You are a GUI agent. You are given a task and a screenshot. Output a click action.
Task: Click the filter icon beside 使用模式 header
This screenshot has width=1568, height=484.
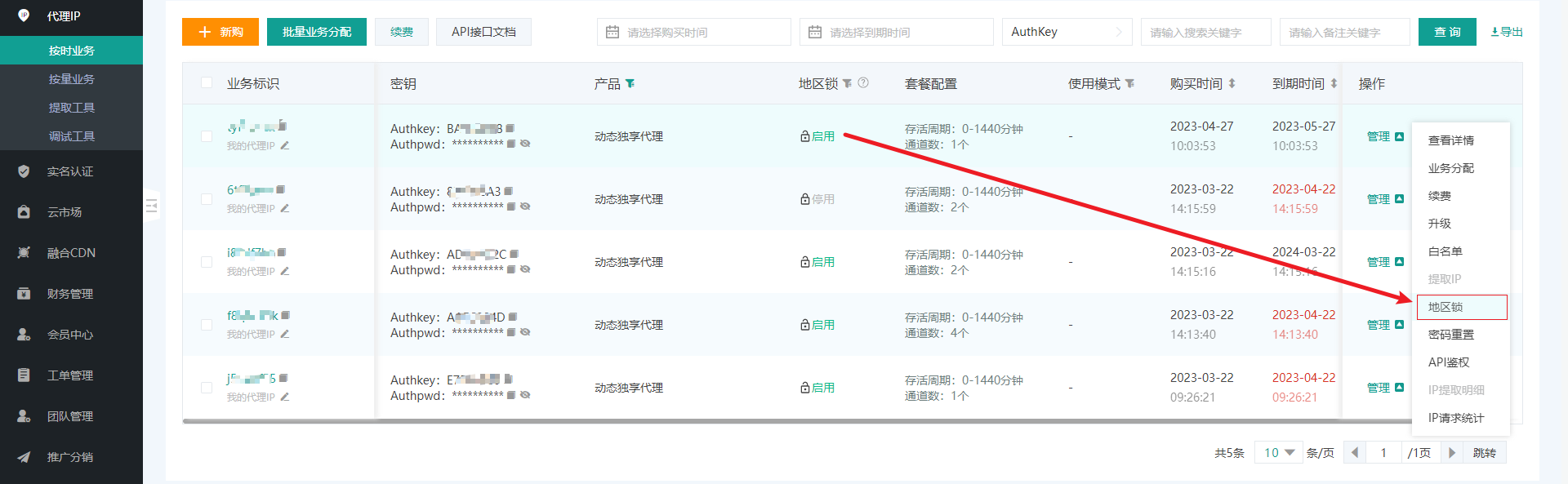[1129, 83]
